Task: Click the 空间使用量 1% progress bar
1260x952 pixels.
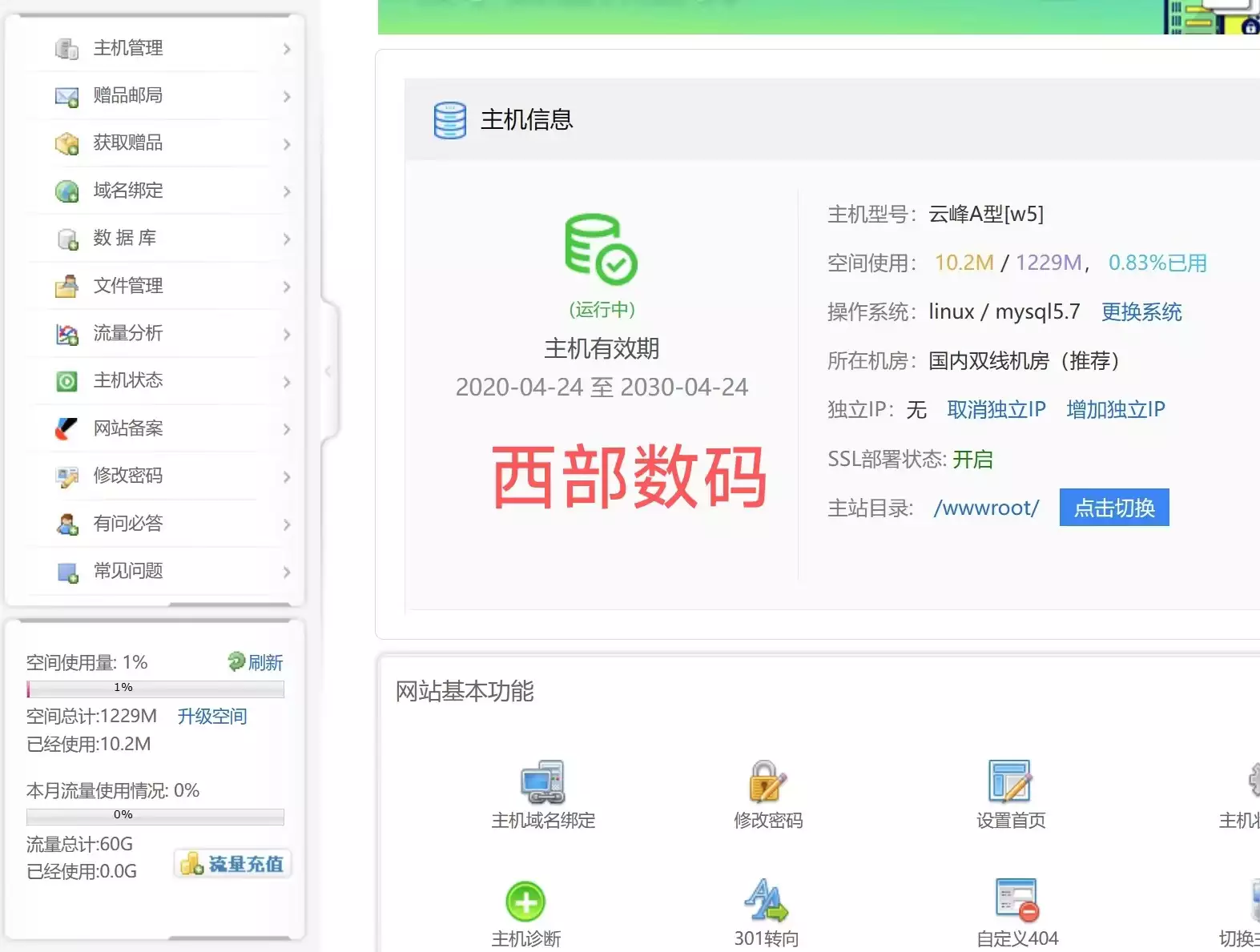Action: [155, 689]
